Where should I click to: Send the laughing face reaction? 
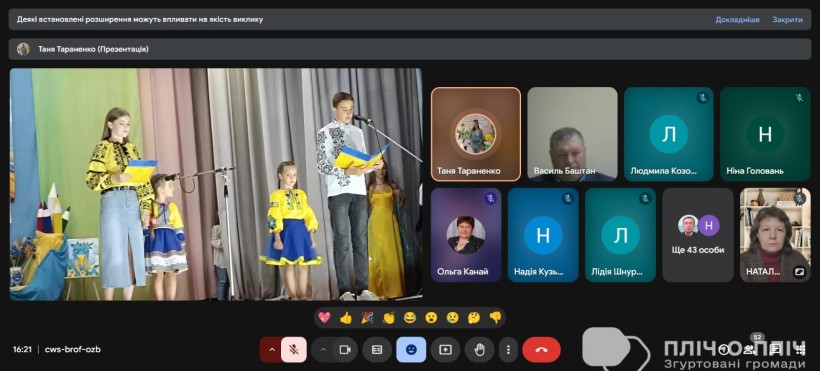tap(409, 317)
